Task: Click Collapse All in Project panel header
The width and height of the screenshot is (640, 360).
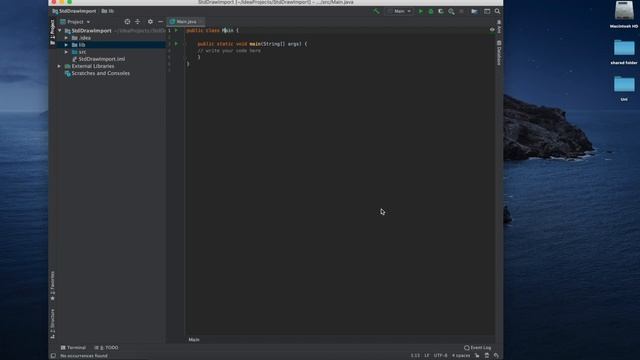Action: [138, 22]
